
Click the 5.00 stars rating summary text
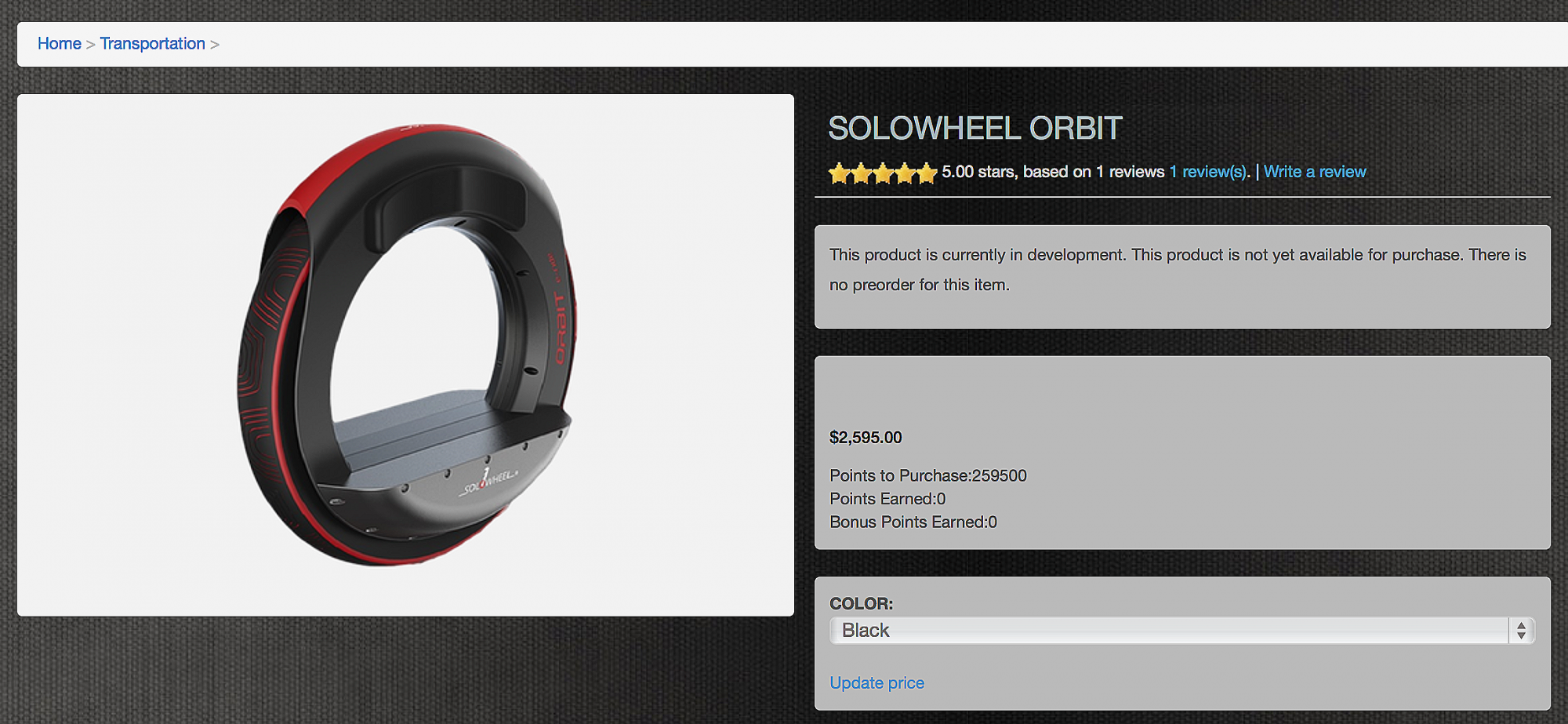pos(1053,172)
